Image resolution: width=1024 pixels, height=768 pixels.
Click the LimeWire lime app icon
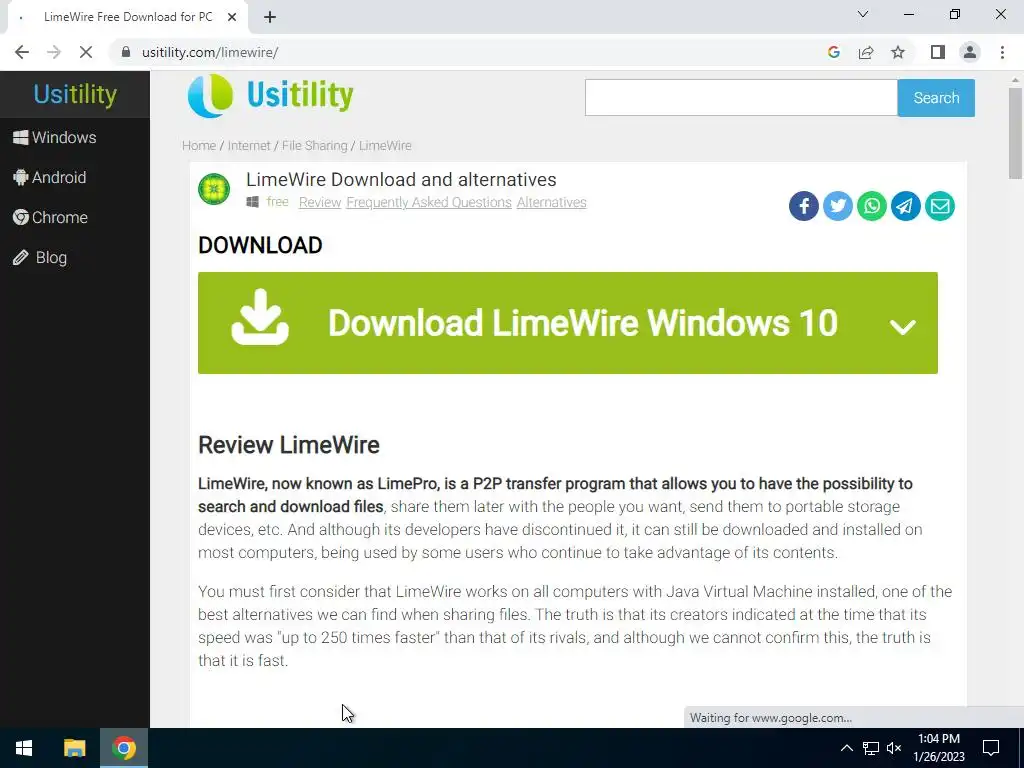(214, 189)
